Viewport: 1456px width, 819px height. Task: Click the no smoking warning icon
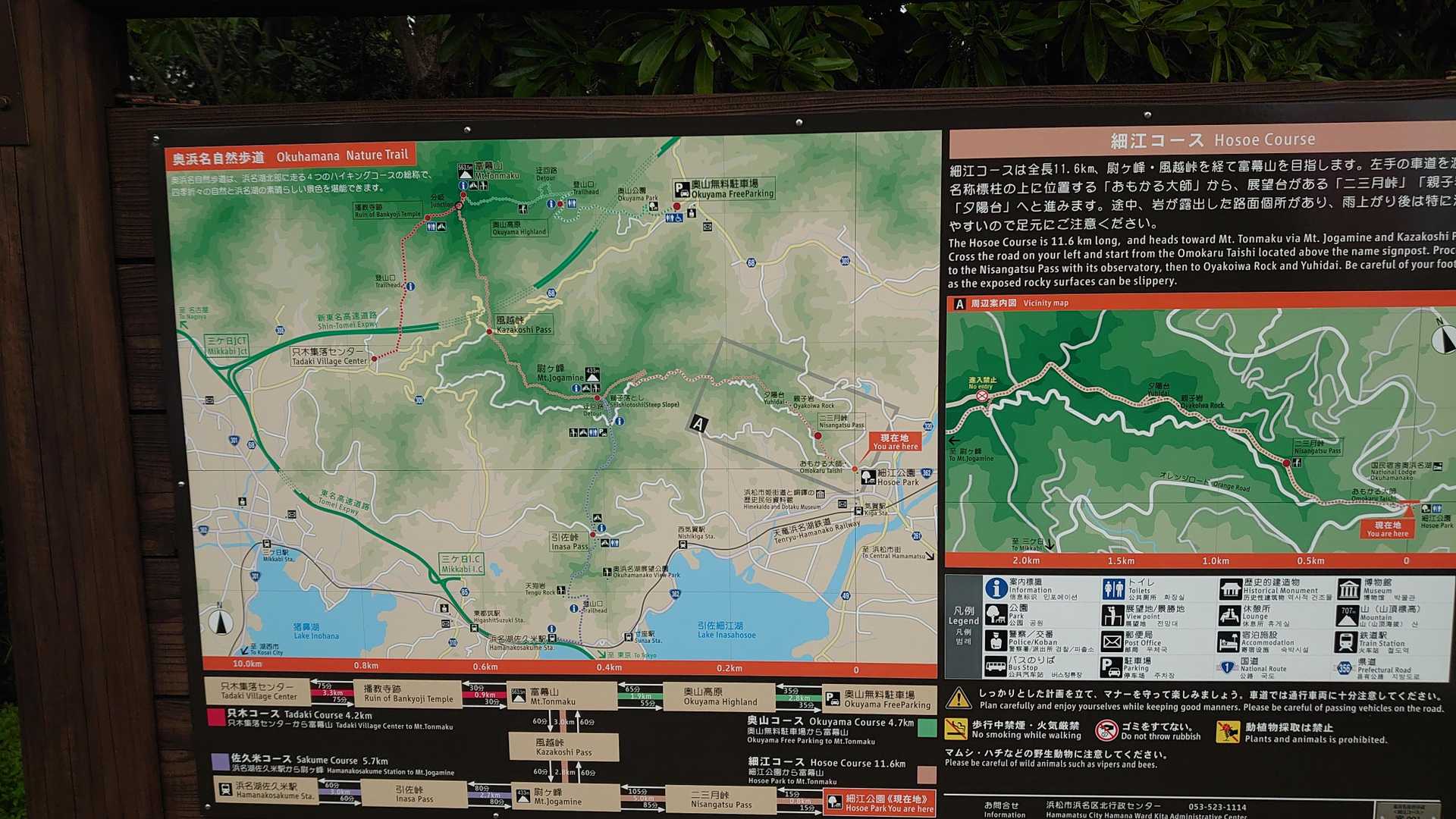[955, 730]
